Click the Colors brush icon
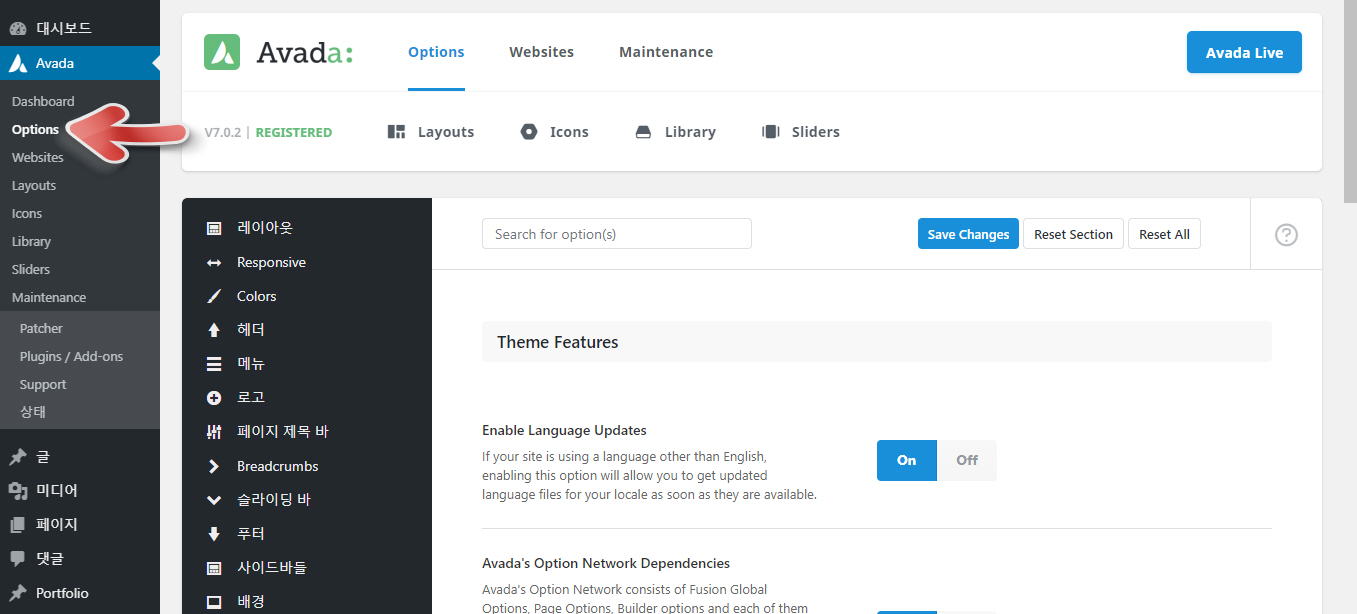 pyautogui.click(x=214, y=296)
